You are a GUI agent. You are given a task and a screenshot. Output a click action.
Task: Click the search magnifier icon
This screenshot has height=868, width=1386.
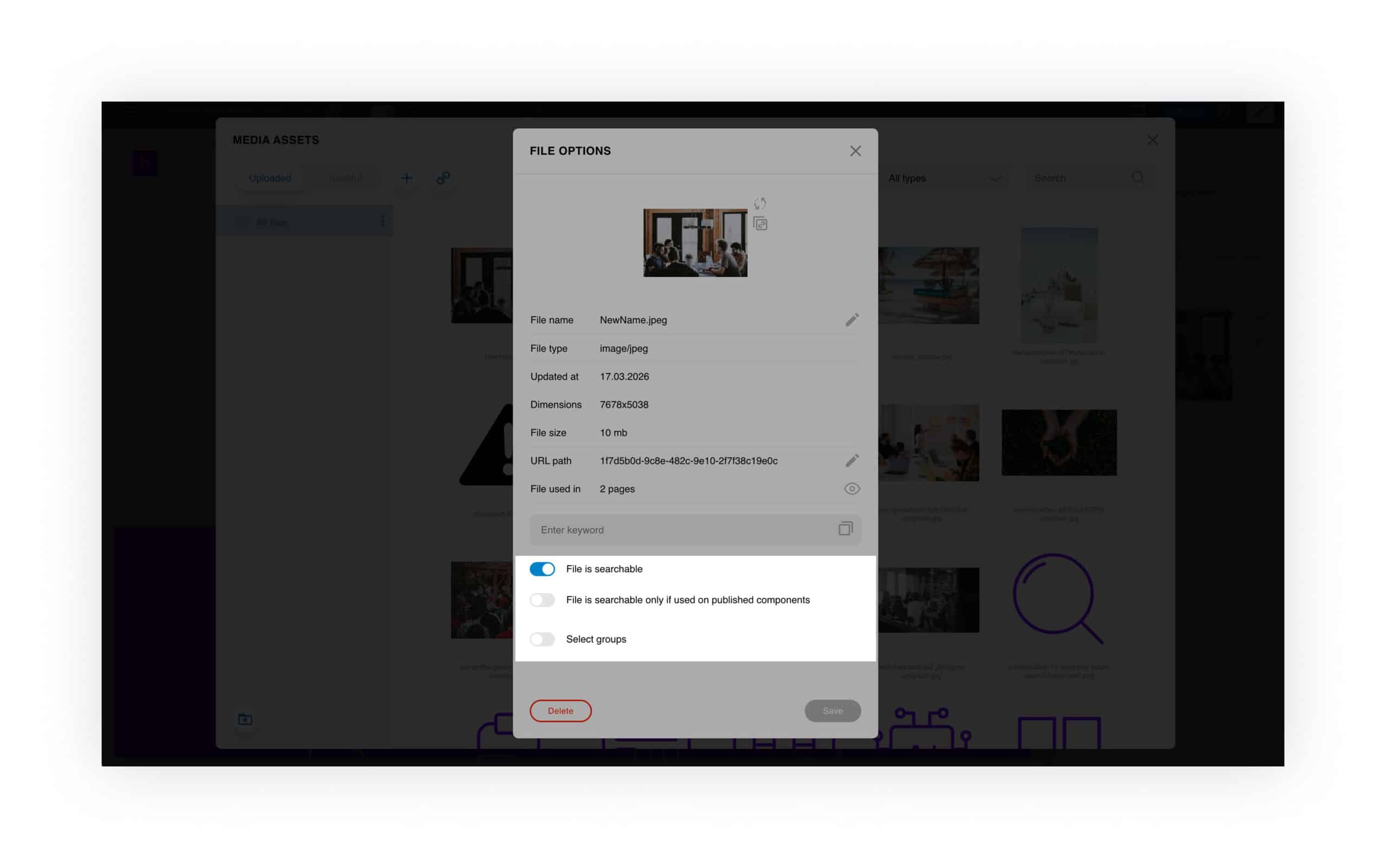[1137, 178]
